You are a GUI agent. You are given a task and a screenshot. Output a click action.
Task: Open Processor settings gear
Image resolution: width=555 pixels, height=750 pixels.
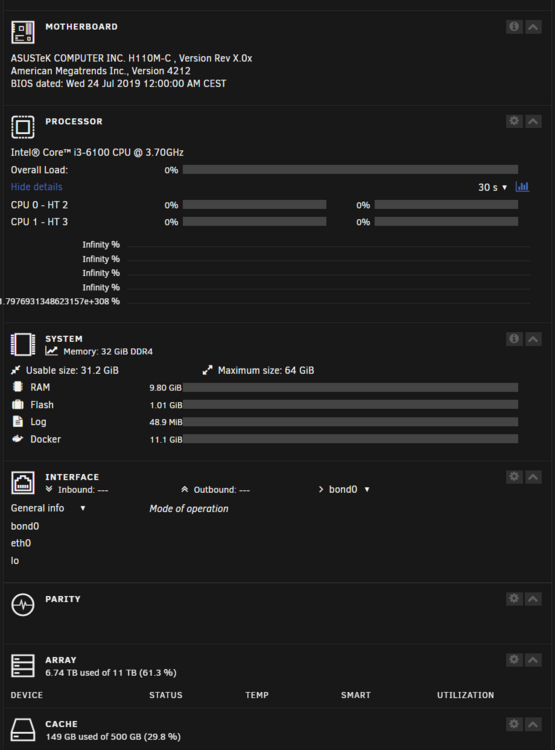click(x=514, y=121)
